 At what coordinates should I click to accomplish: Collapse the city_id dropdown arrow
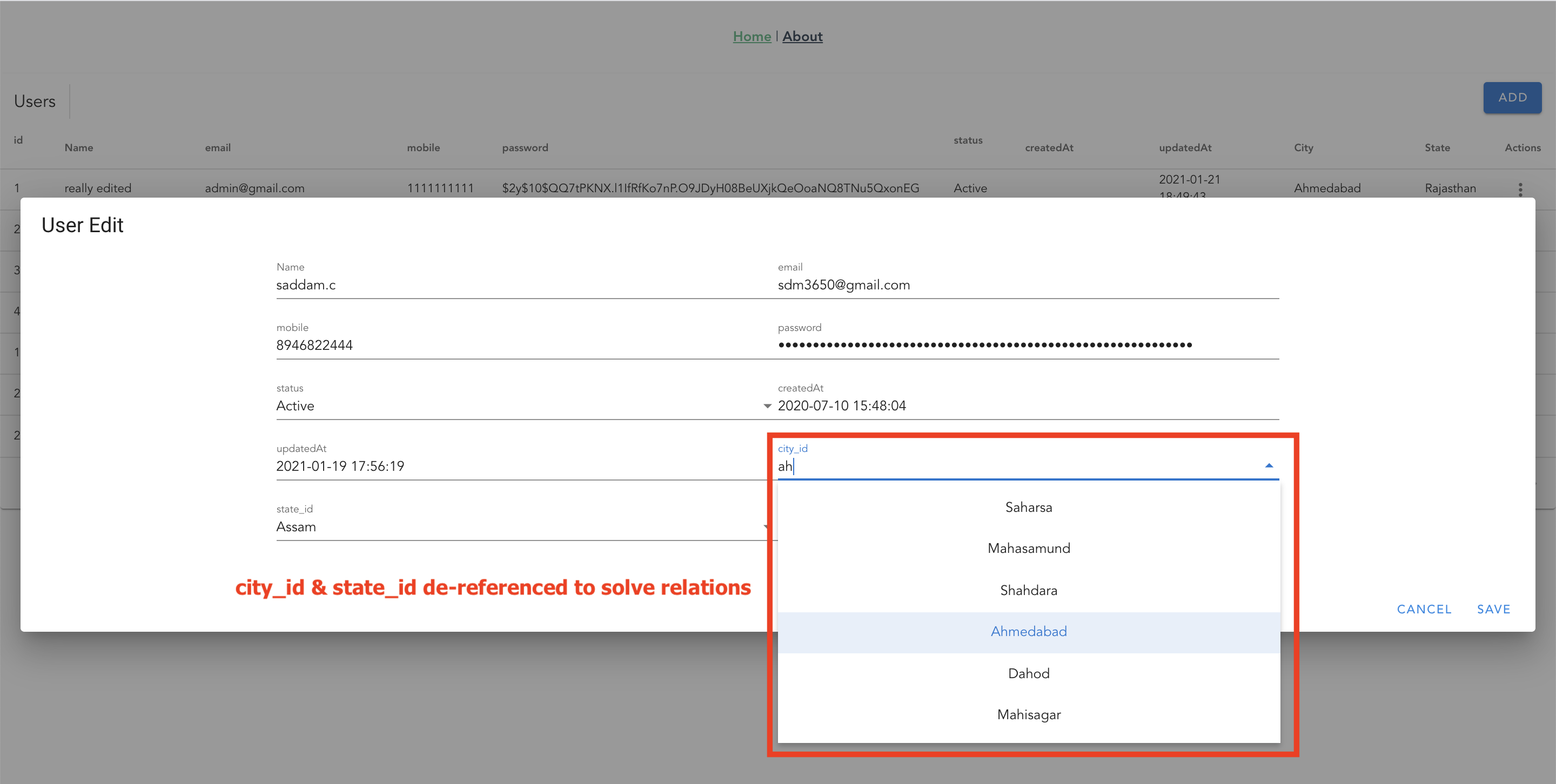click(1269, 466)
